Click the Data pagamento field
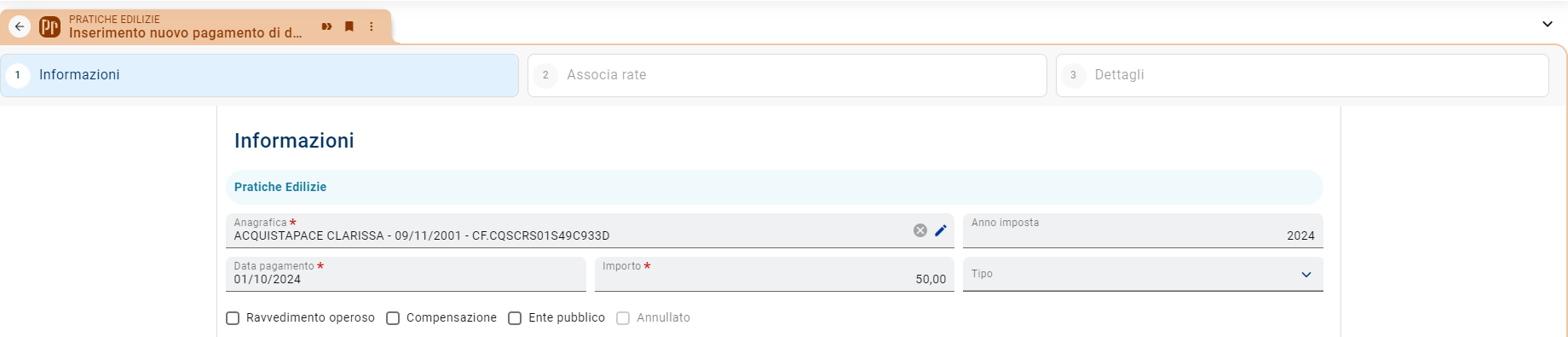 tap(406, 274)
